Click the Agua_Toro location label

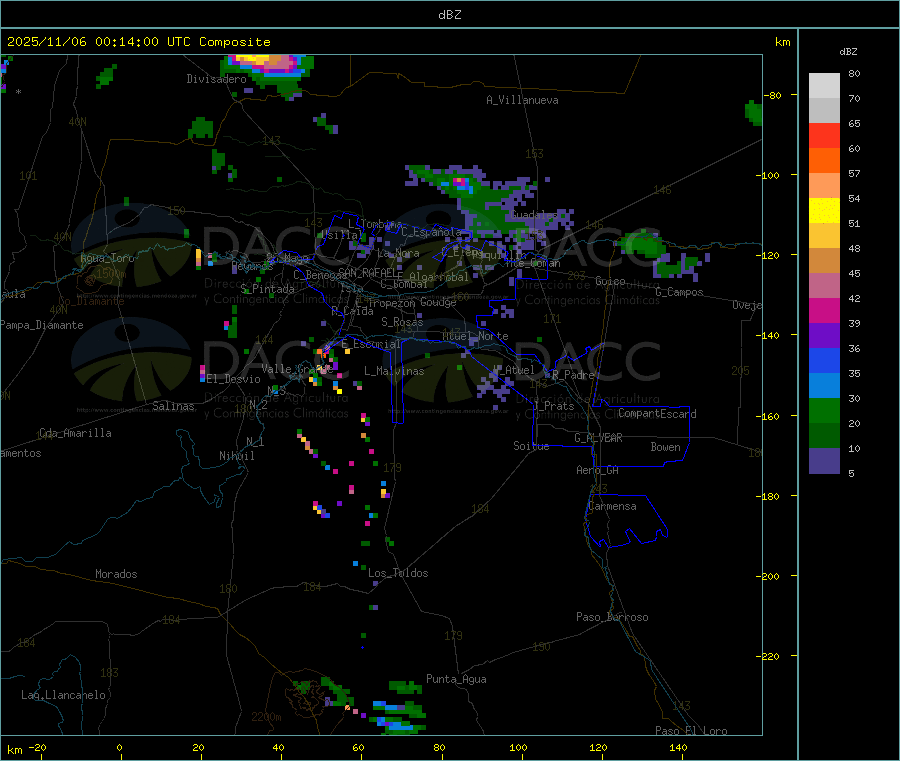(x=107, y=258)
